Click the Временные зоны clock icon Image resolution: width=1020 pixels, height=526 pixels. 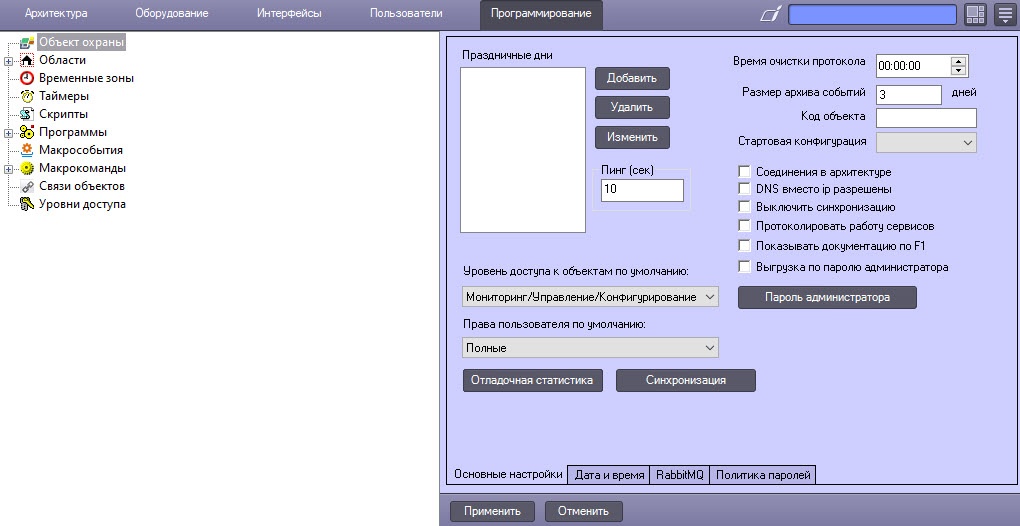(x=27, y=78)
